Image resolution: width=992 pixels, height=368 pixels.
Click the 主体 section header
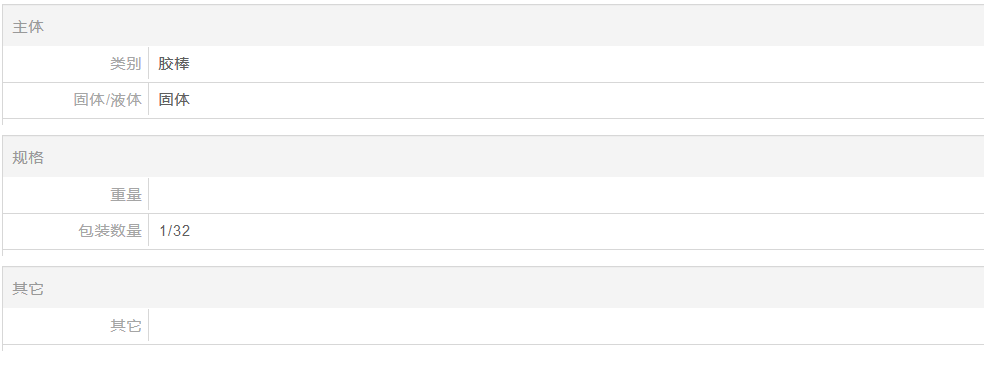point(28,27)
